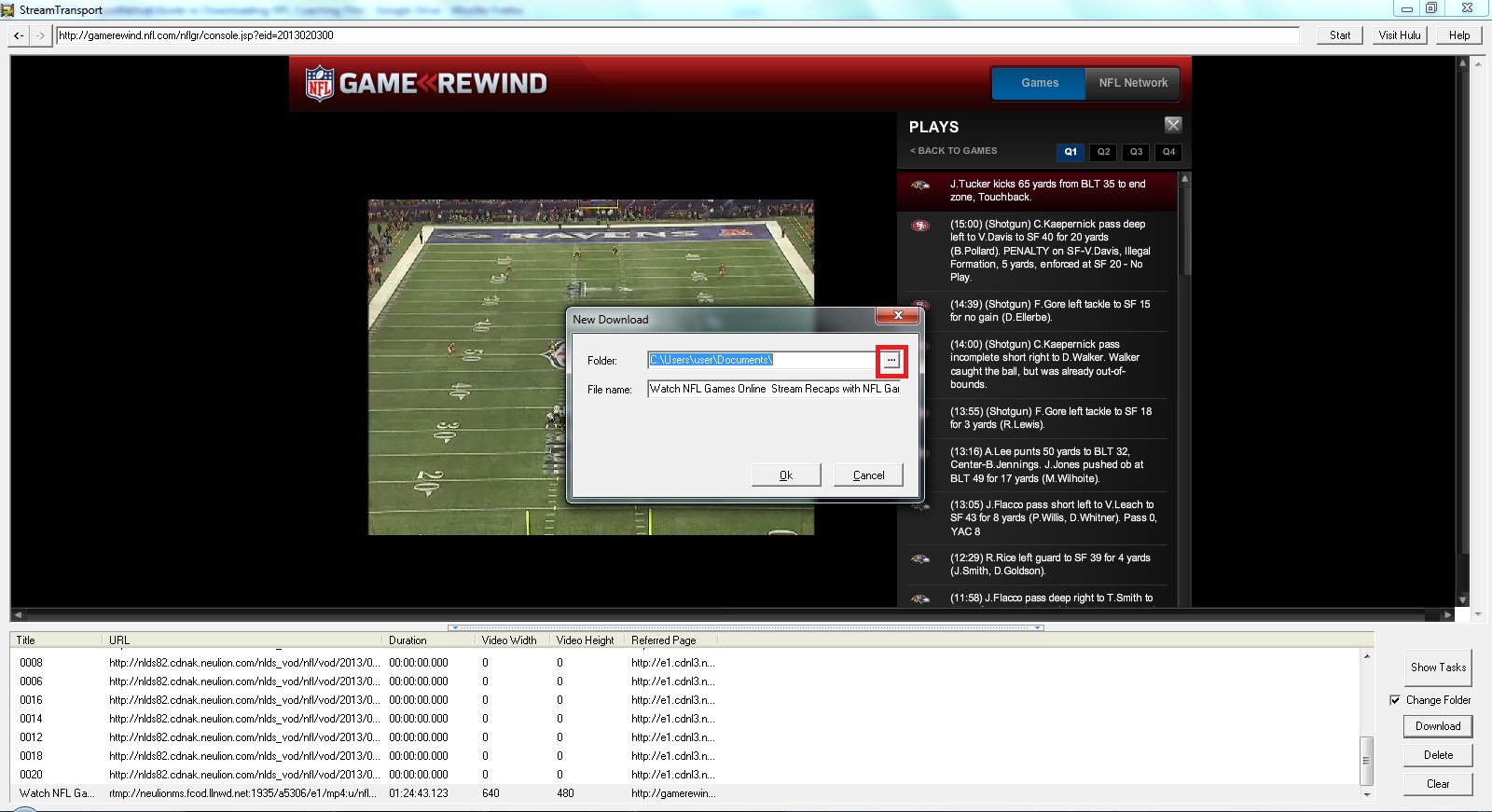Screen dimensions: 1492x812
Task: Switch to the NFL Network tab
Action: pyautogui.click(x=1133, y=83)
